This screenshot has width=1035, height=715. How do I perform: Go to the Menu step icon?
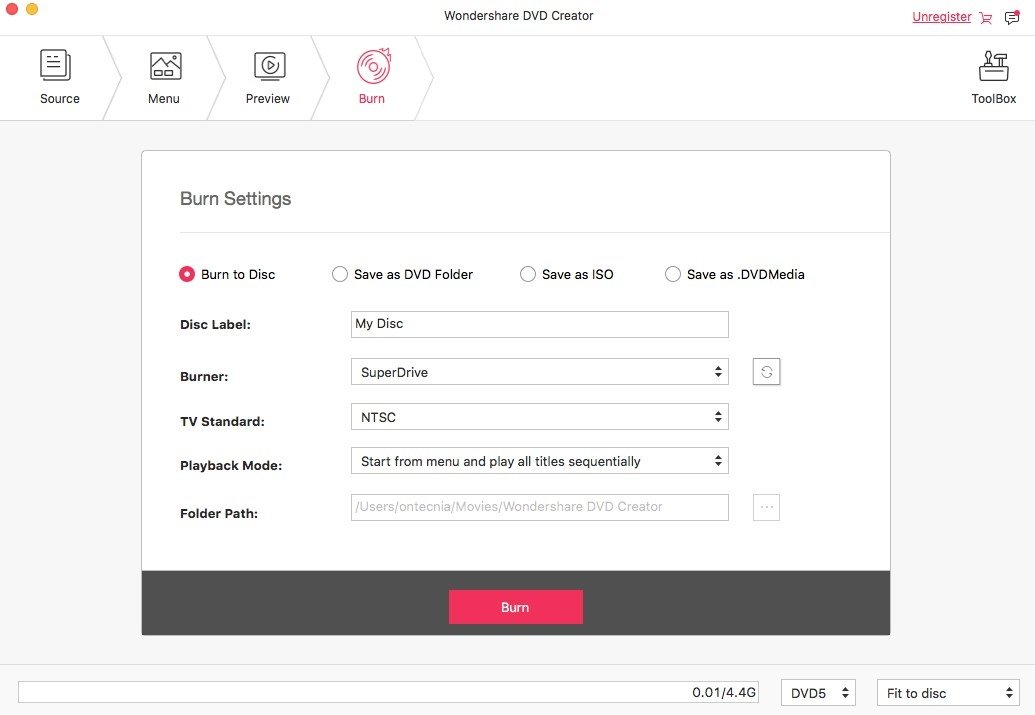click(165, 65)
